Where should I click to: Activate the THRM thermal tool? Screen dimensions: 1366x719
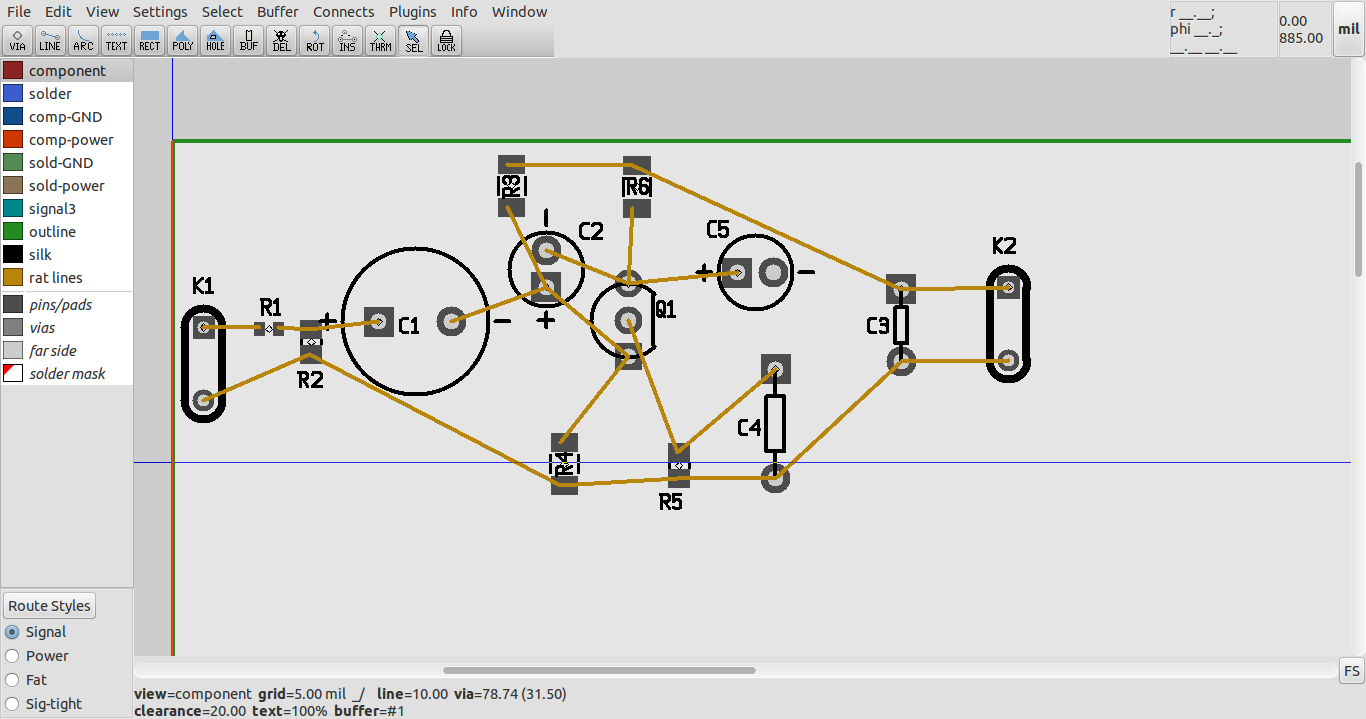[380, 40]
